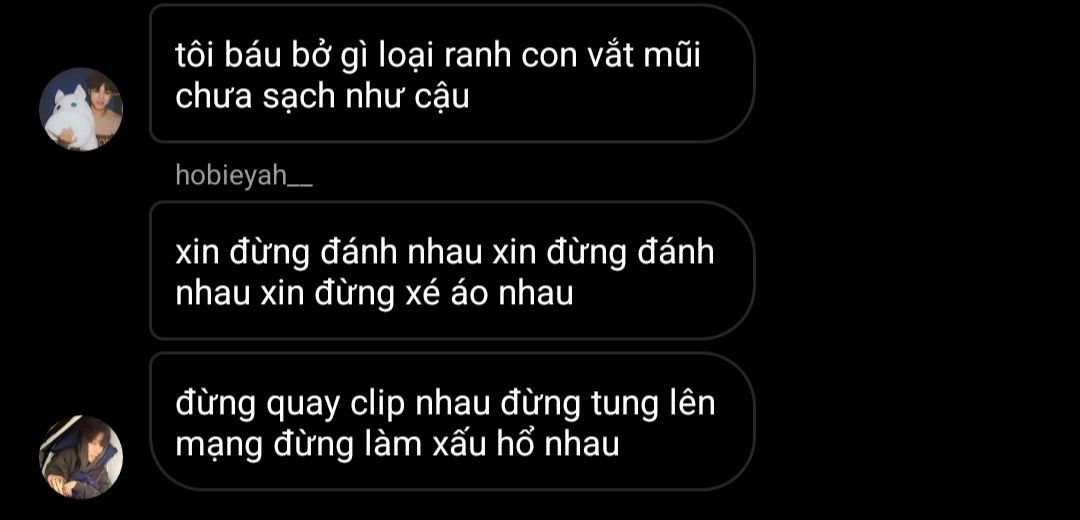Screen dimensions: 1080x520
Task: Click the word "mũi" in first message
Action: click(x=671, y=55)
